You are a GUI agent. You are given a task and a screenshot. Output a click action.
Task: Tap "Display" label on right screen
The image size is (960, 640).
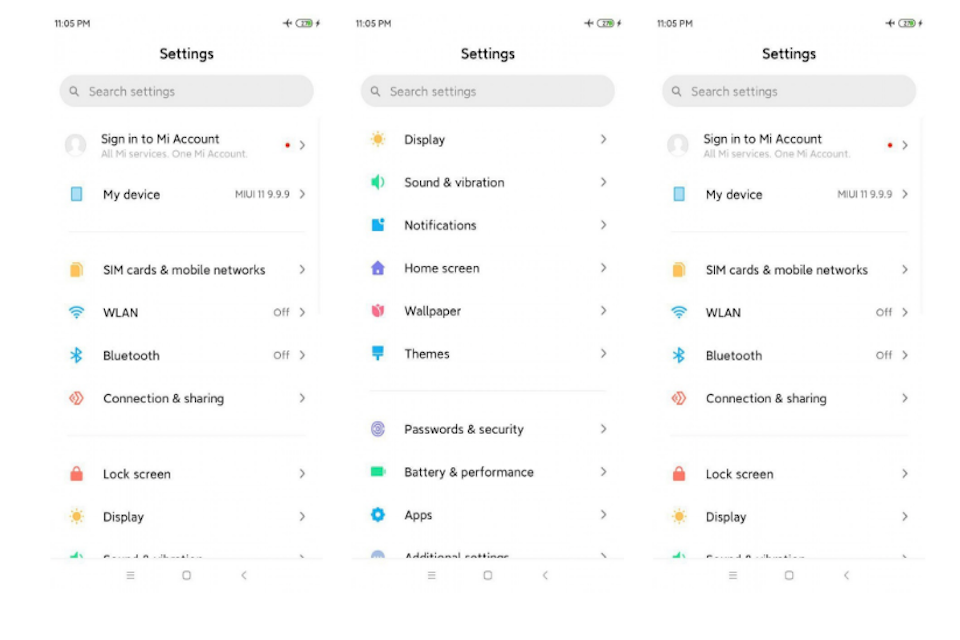coord(726,517)
